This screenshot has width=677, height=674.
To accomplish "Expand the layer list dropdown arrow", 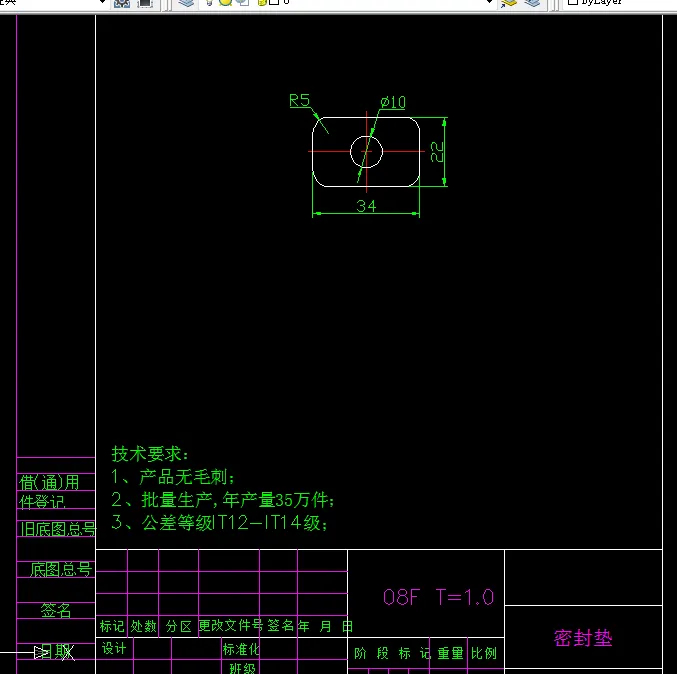I will (489, 2).
